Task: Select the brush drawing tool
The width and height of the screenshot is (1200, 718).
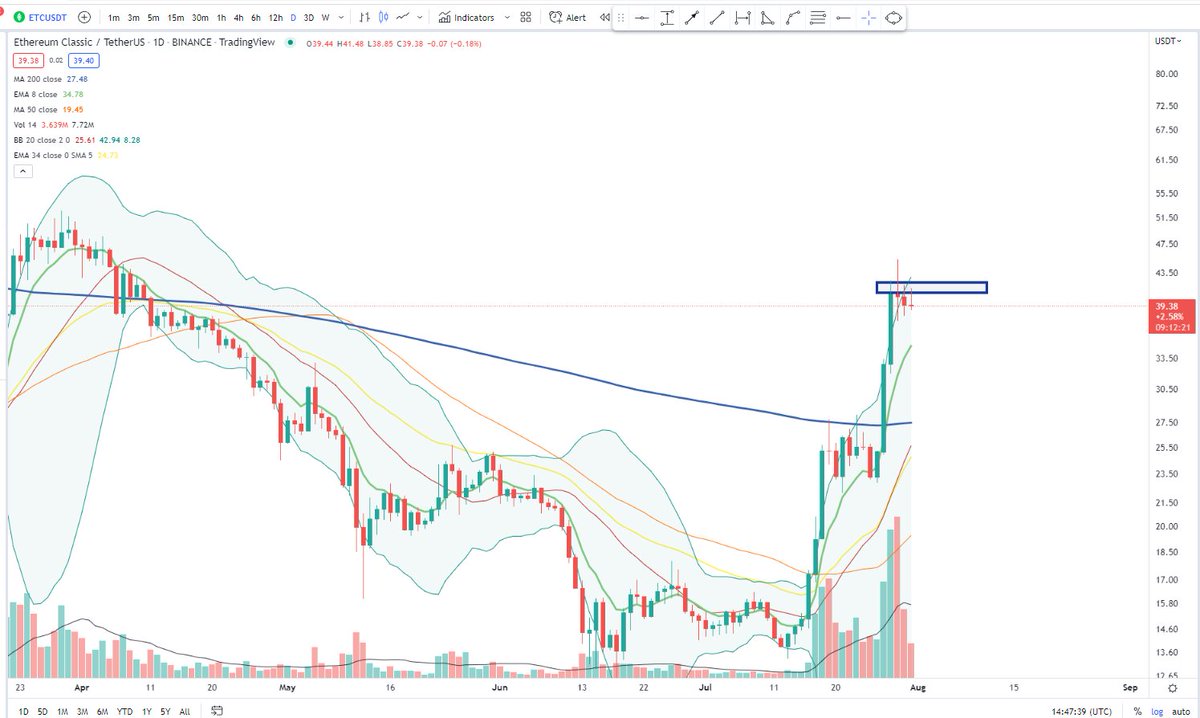Action: coord(791,17)
